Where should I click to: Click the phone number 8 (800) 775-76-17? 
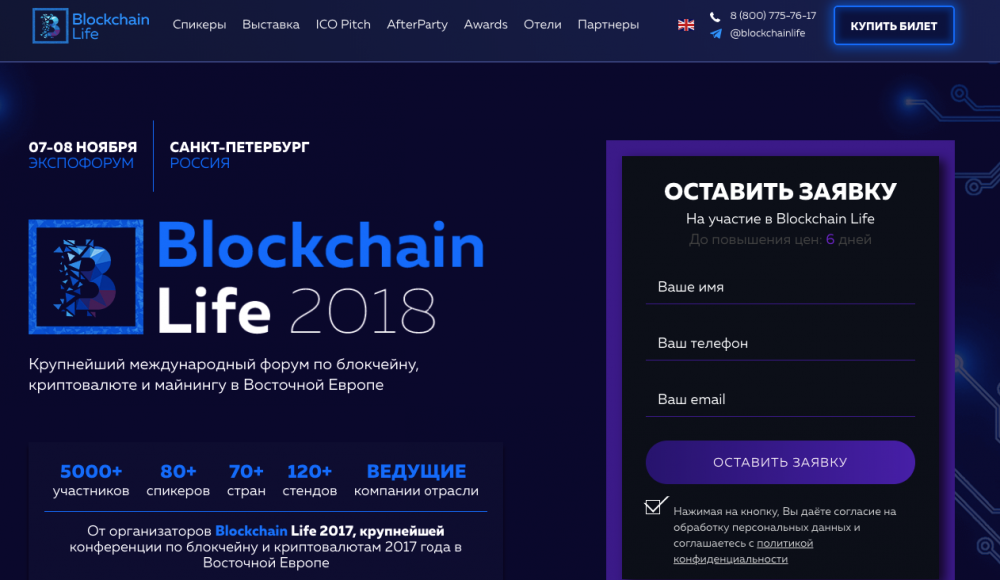[773, 16]
